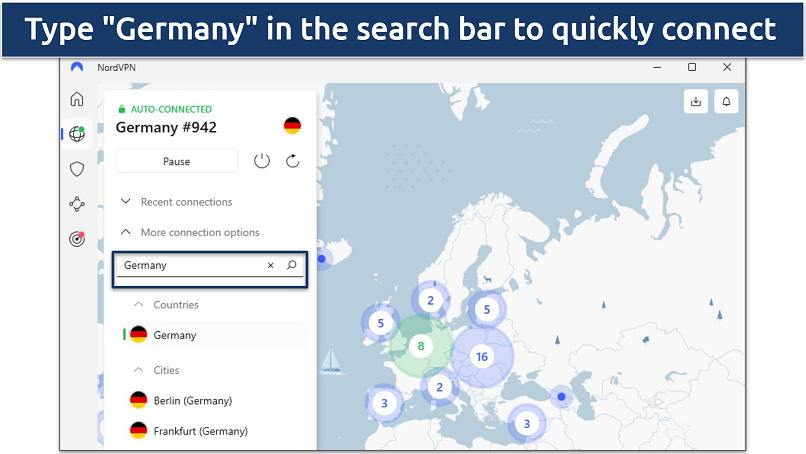Minimize the NordVPN window
Viewport: 806px width, 454px height.
coord(657,67)
